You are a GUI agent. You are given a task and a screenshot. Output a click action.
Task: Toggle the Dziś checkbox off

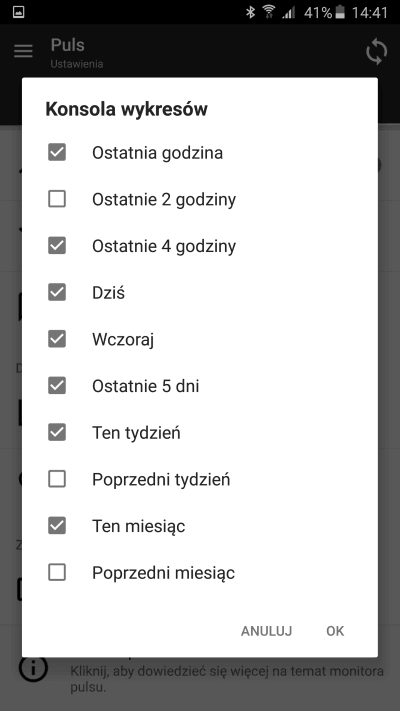pos(57,292)
